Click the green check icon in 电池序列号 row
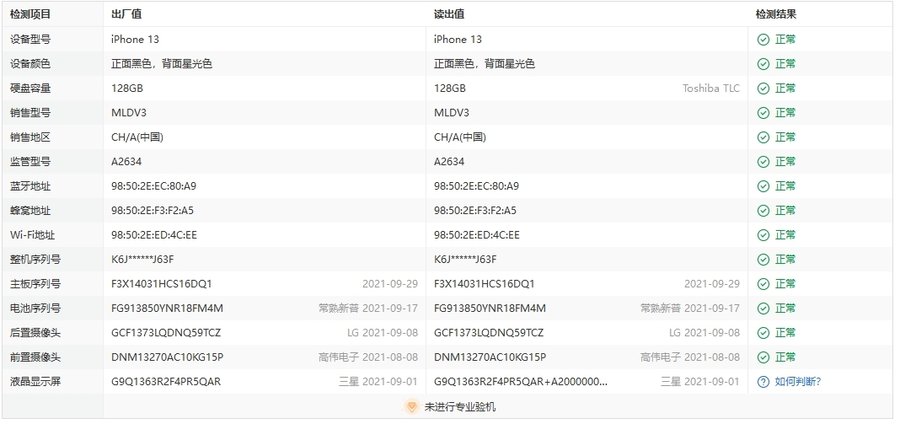The height and width of the screenshot is (424, 900). click(x=763, y=309)
